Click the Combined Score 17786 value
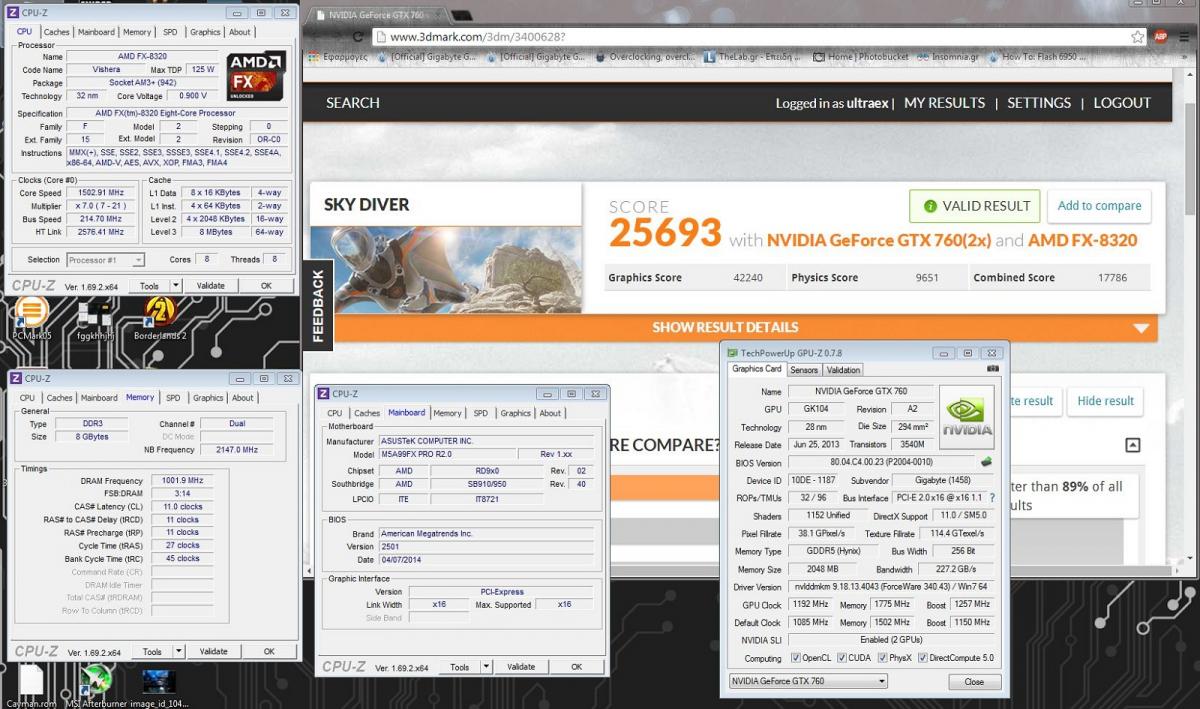Screen dimensions: 1200x709 1112,278
